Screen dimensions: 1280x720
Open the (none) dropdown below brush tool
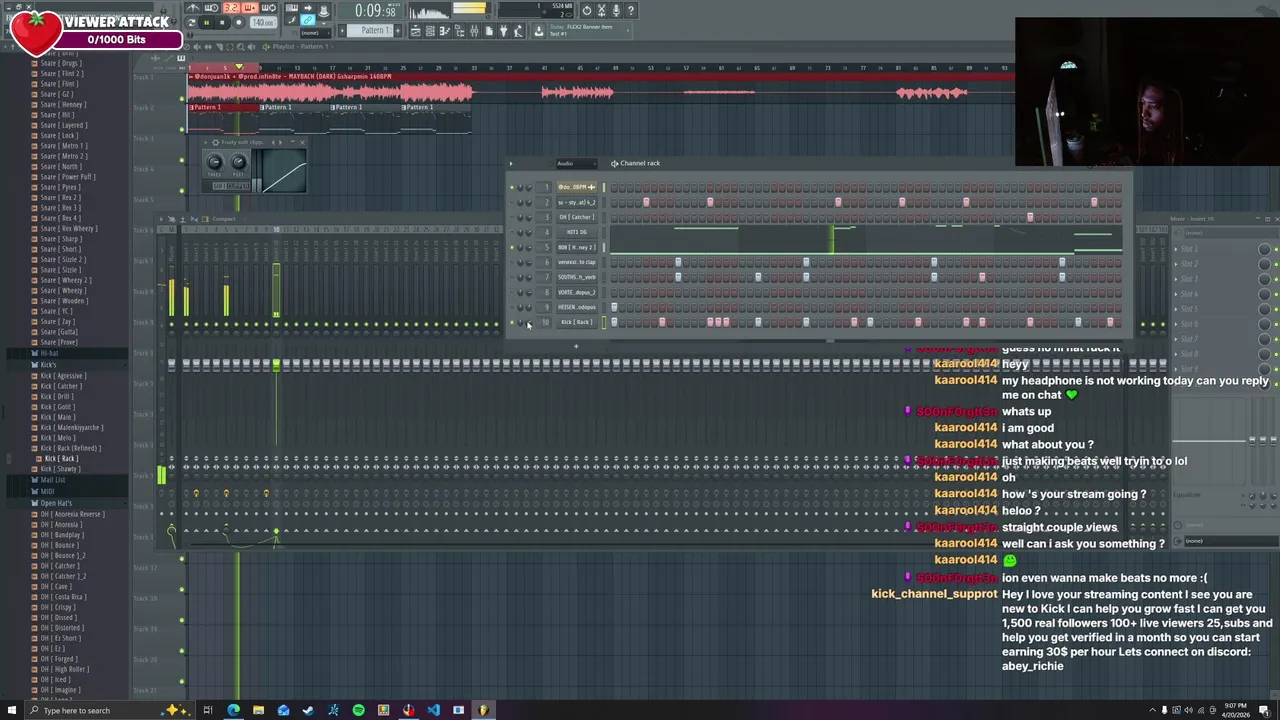[x=315, y=33]
